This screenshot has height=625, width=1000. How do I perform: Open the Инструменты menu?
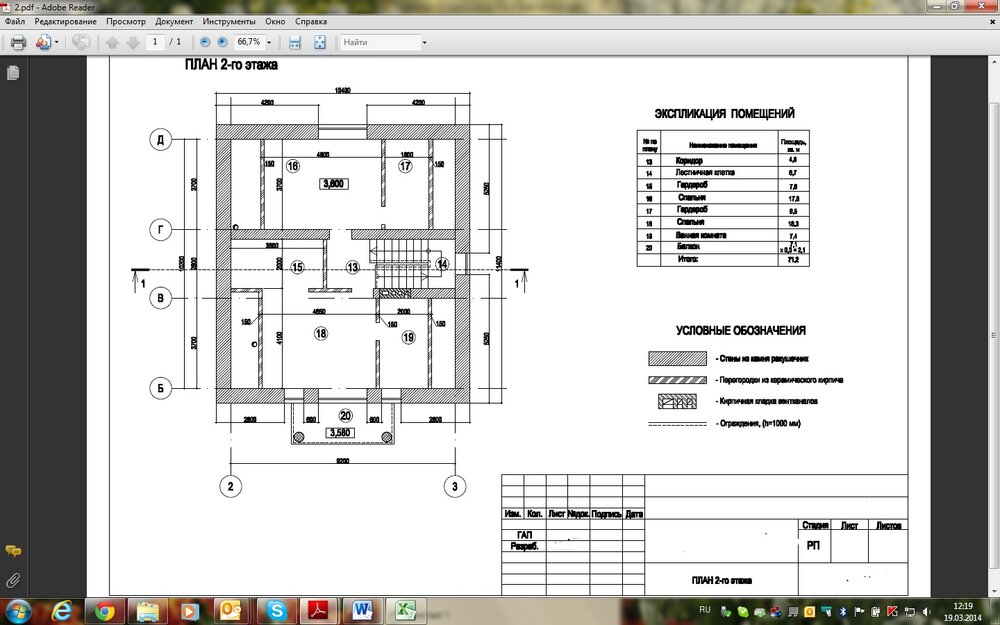pos(229,21)
